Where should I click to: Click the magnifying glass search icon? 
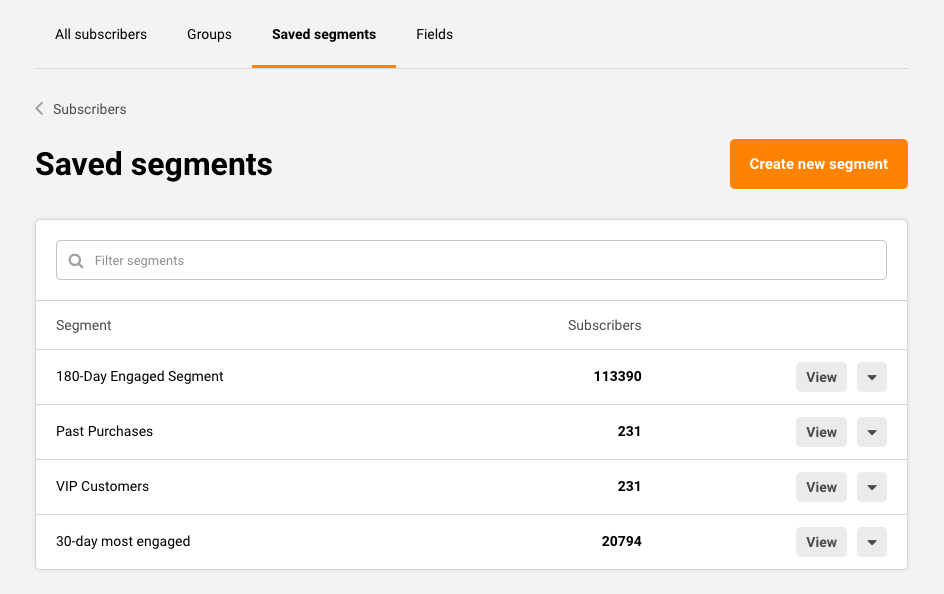[x=76, y=261]
